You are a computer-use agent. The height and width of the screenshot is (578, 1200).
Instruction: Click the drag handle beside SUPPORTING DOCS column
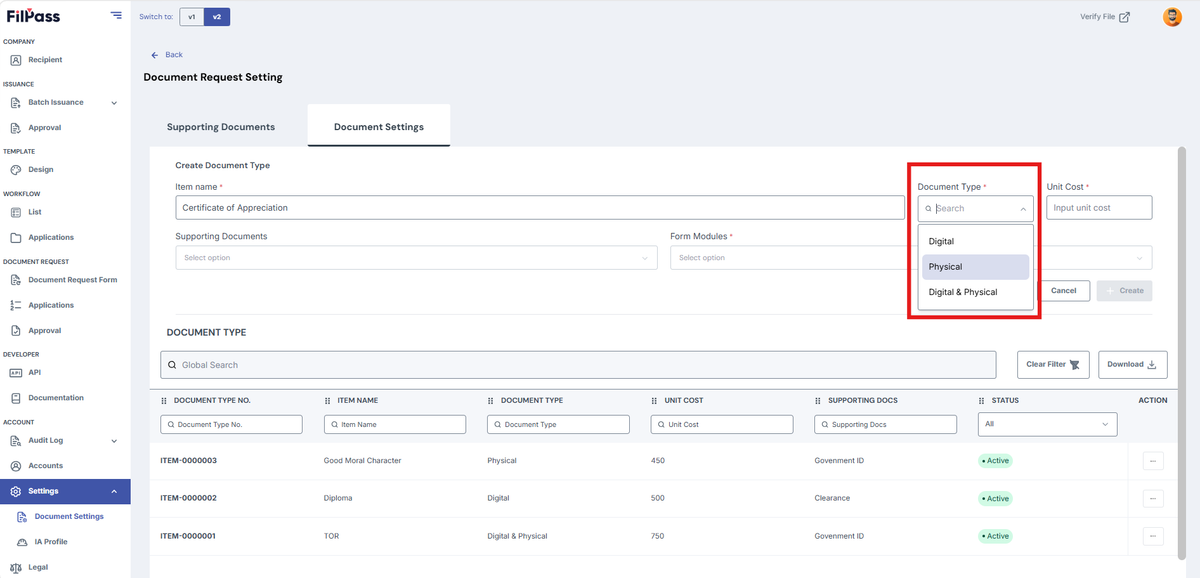tap(818, 400)
